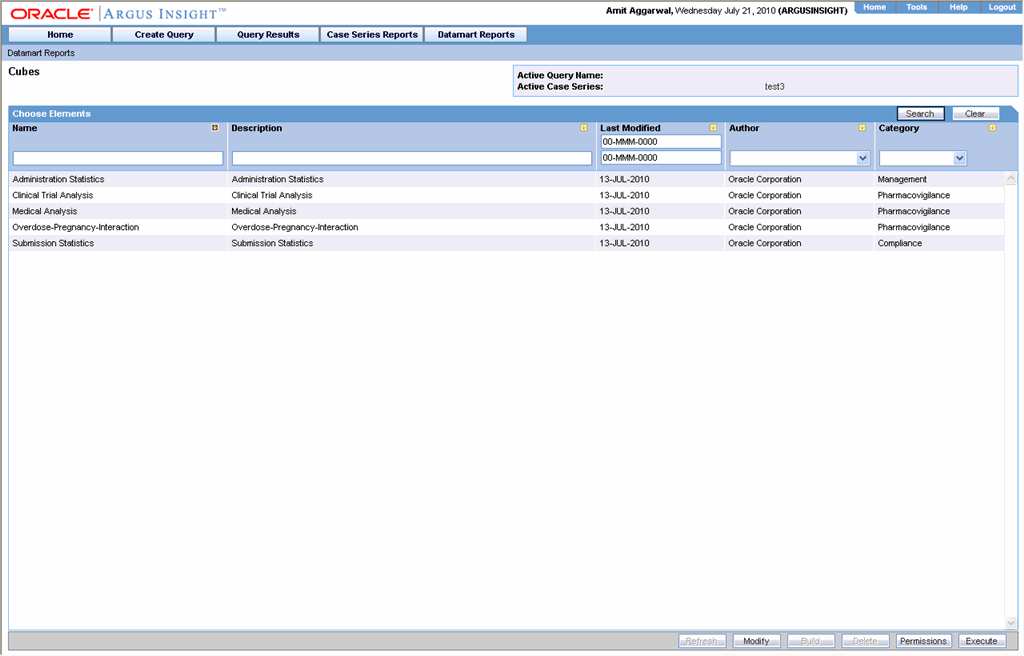Open Datamart Reports tab
The height and width of the screenshot is (656, 1024).
click(x=476, y=35)
